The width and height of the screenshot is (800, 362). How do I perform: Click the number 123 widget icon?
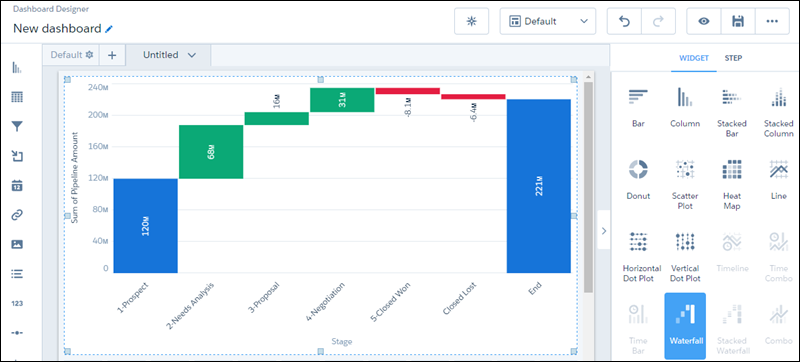click(x=17, y=303)
